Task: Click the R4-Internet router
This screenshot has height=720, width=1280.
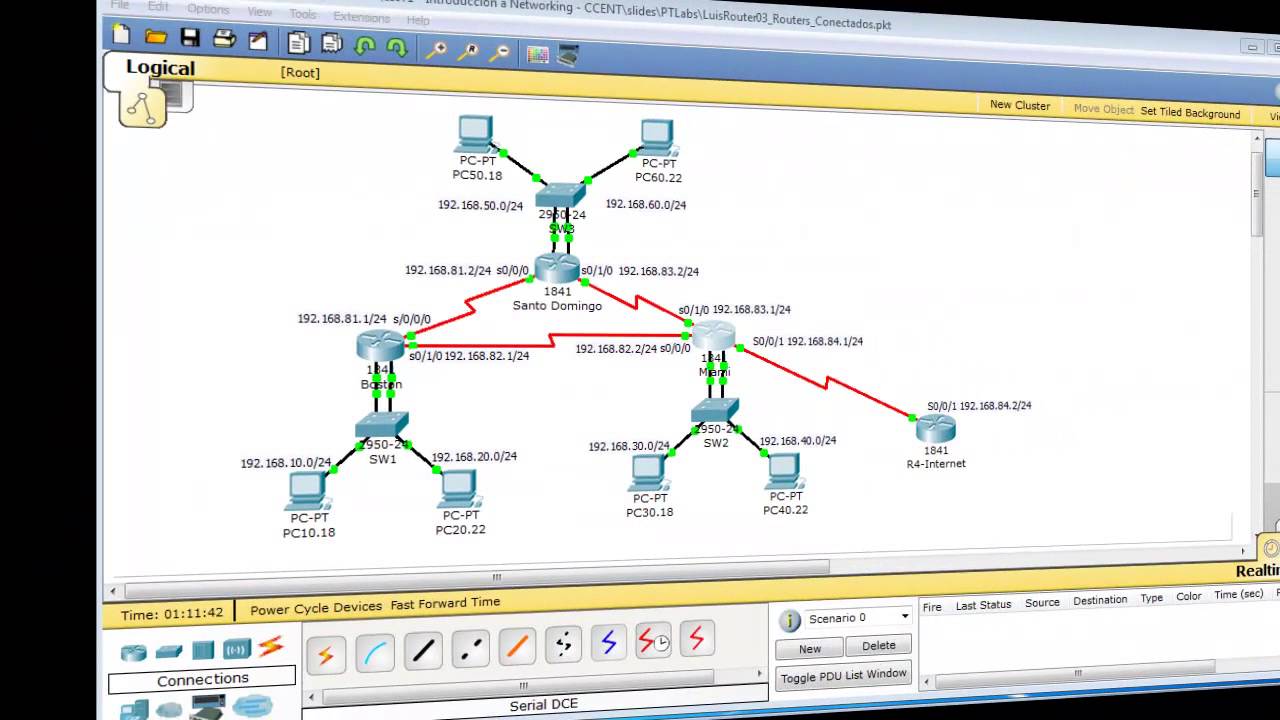Action: point(936,429)
